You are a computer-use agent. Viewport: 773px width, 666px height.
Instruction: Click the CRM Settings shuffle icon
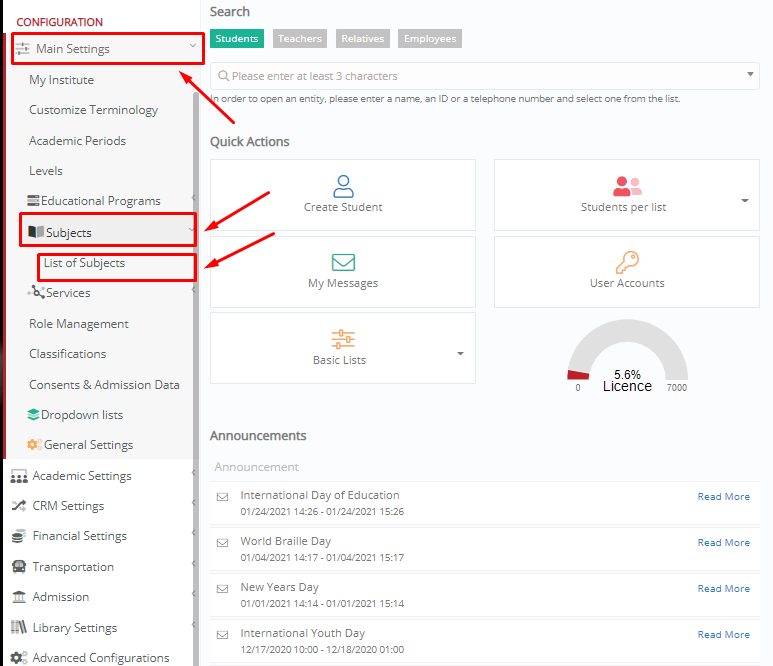pos(19,506)
